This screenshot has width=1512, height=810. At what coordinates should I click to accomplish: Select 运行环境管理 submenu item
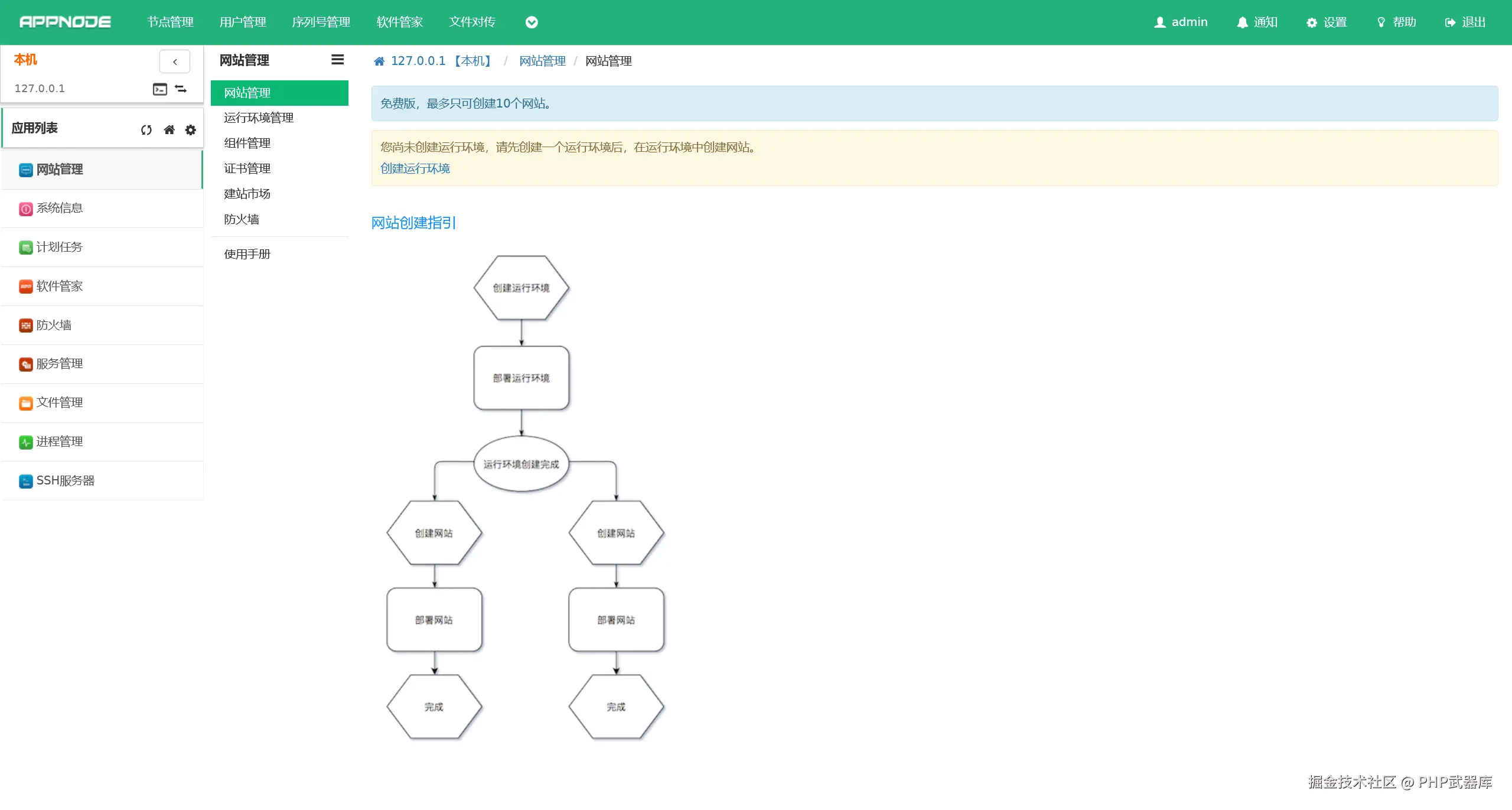coord(259,118)
